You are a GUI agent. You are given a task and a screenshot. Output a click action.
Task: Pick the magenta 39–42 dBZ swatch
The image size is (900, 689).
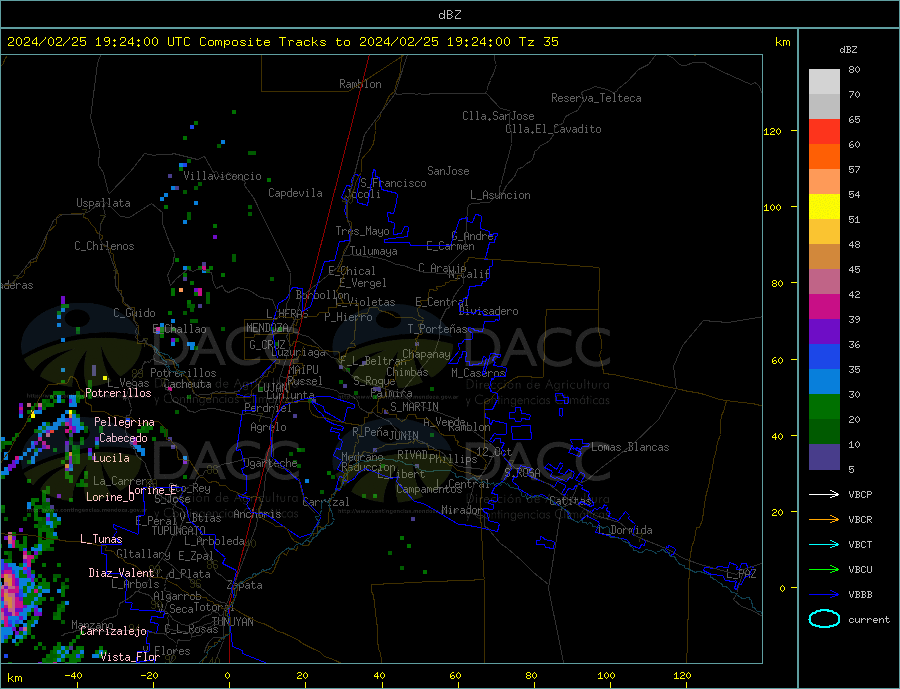824,307
